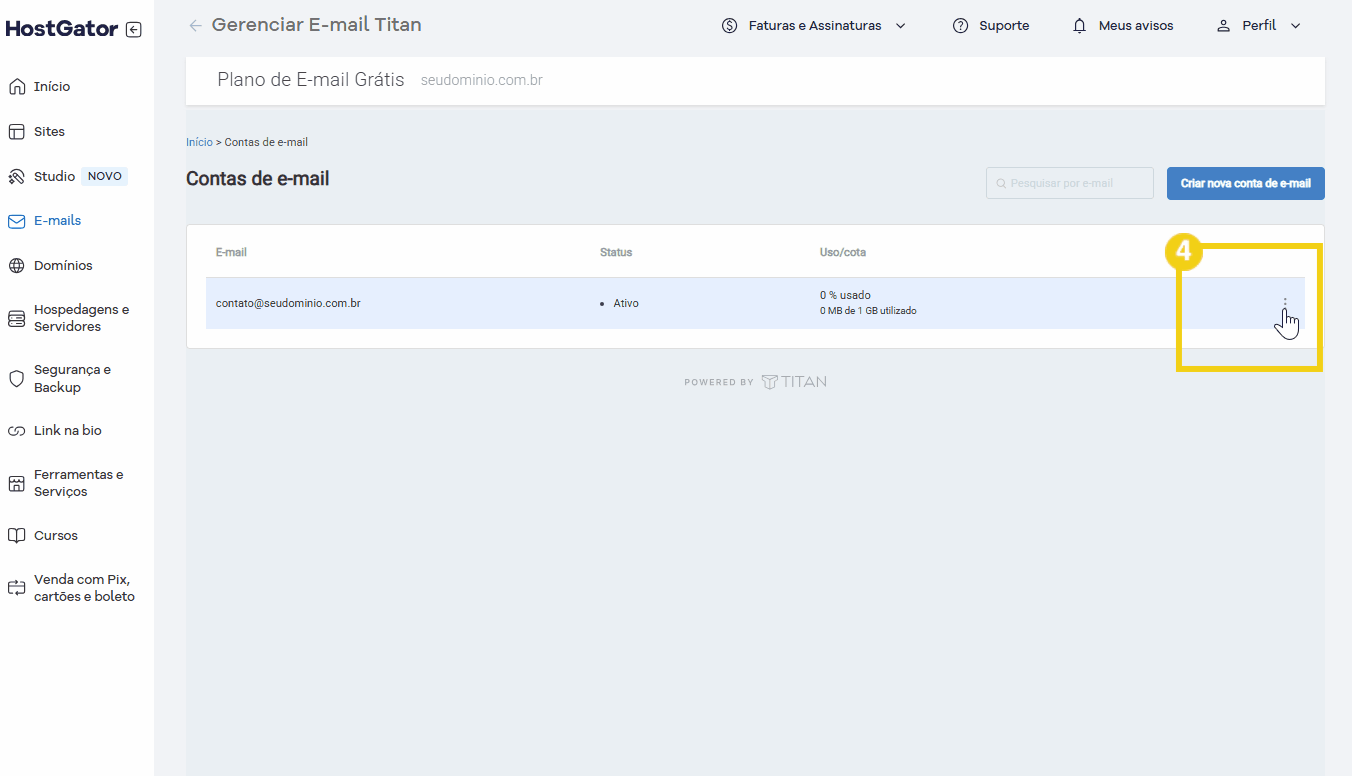Go to Domínios section
Viewport: 1352px width, 776px height.
pos(63,265)
